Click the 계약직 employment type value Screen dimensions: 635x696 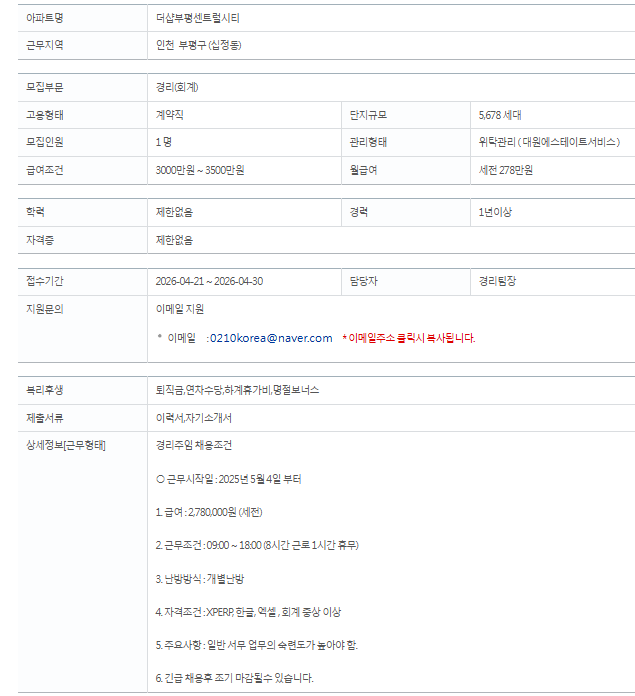coord(170,115)
